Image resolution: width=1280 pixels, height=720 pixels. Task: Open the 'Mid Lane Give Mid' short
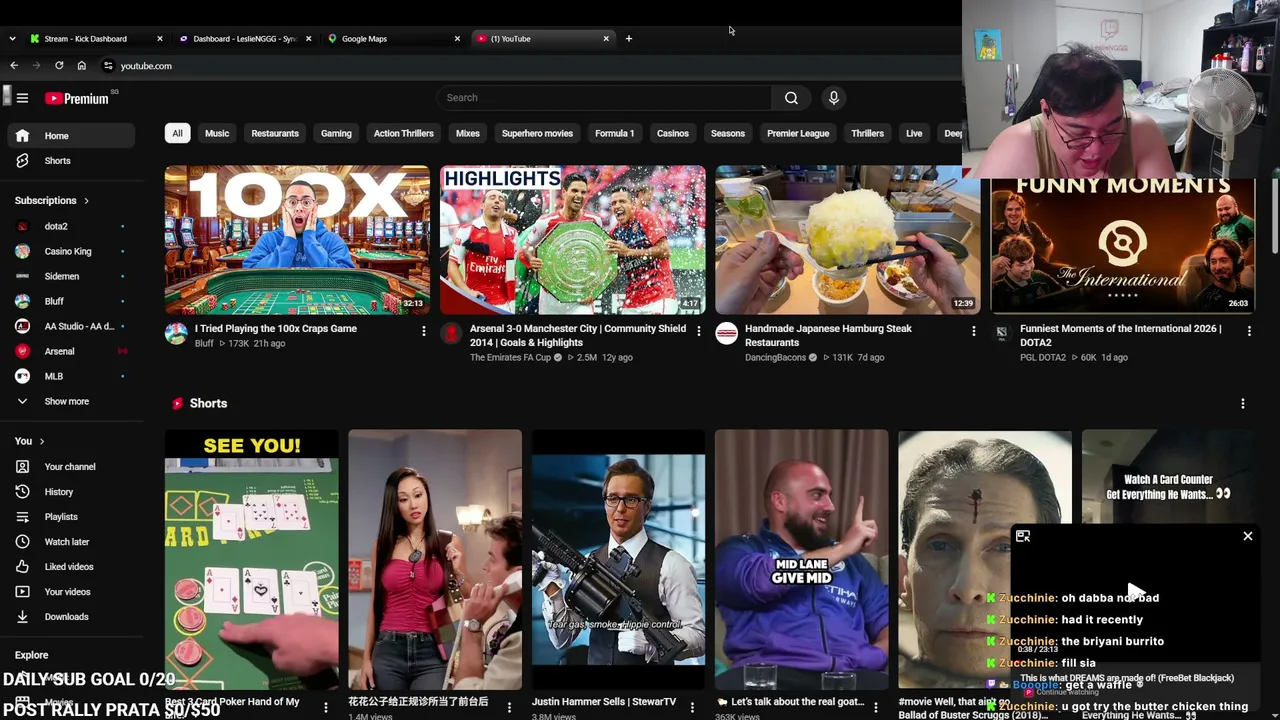(x=801, y=560)
